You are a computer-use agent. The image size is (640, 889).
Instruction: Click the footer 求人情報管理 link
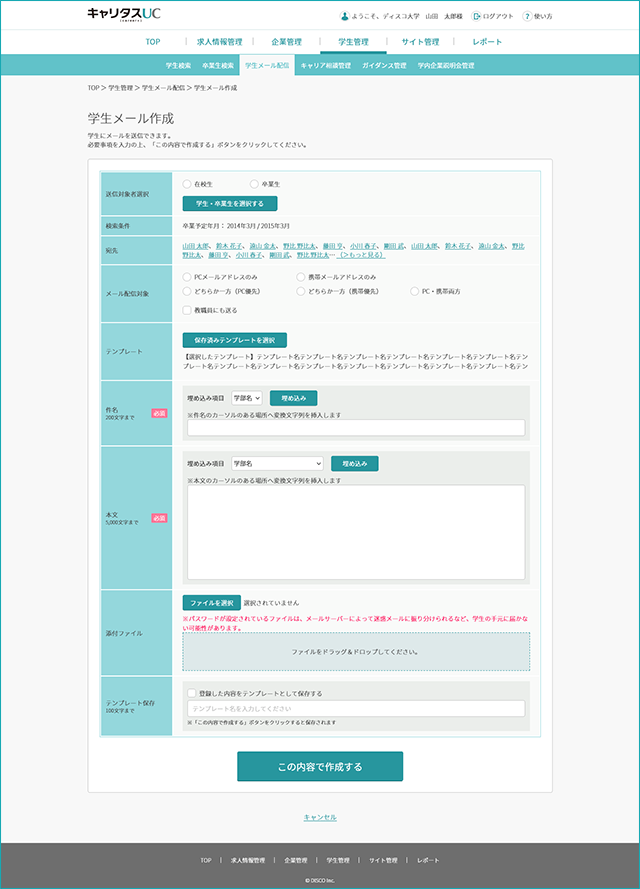[248, 860]
